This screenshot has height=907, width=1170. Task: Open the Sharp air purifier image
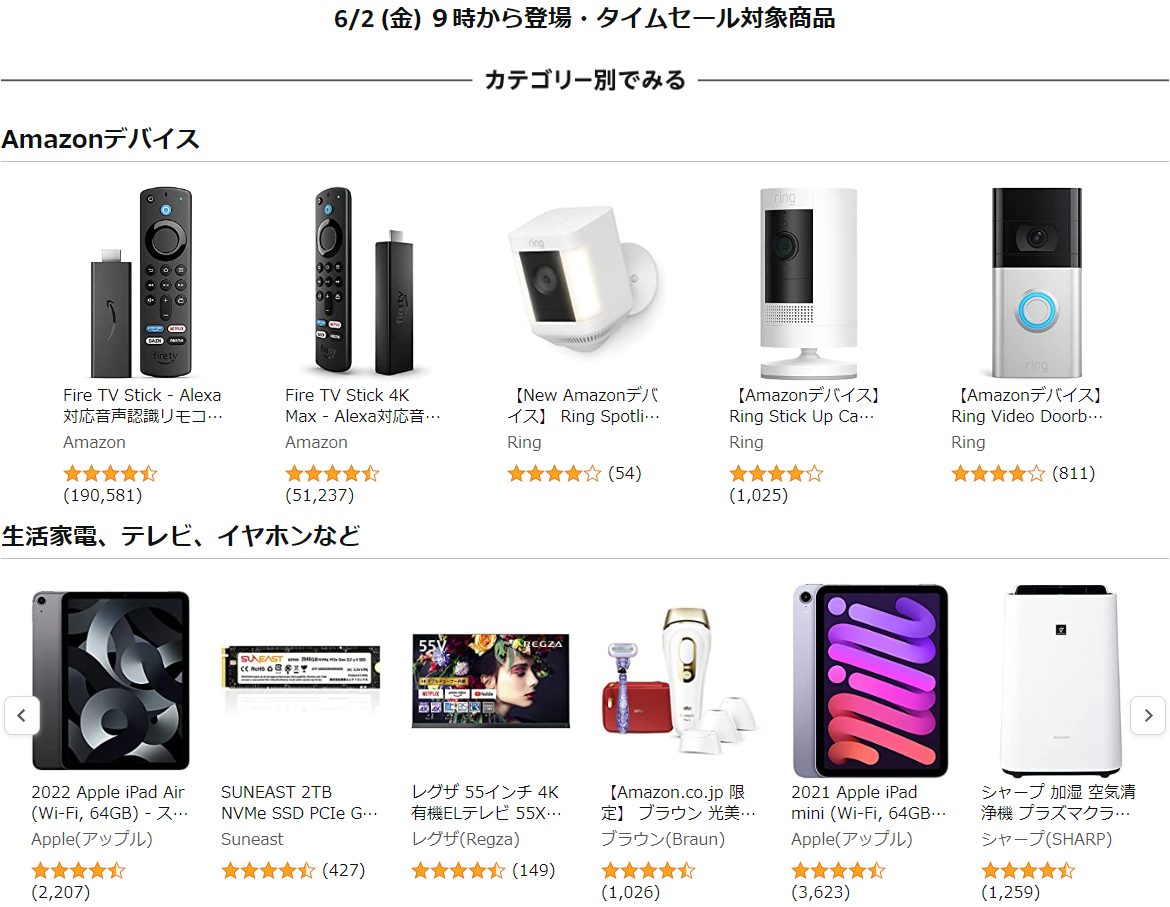point(1061,680)
